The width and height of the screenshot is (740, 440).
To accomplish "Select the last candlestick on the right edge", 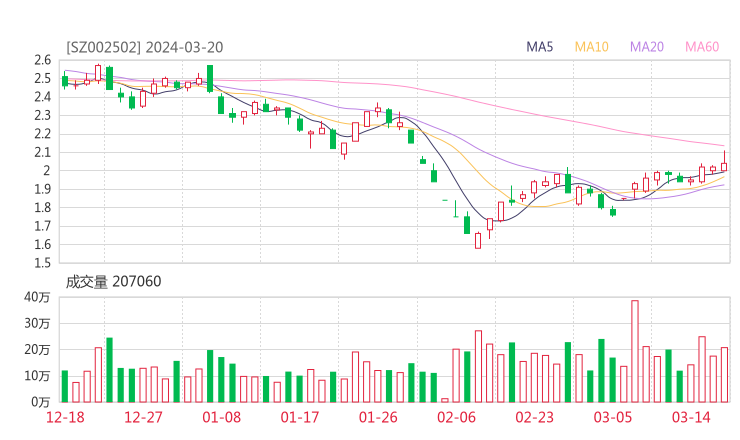I will [x=724, y=161].
